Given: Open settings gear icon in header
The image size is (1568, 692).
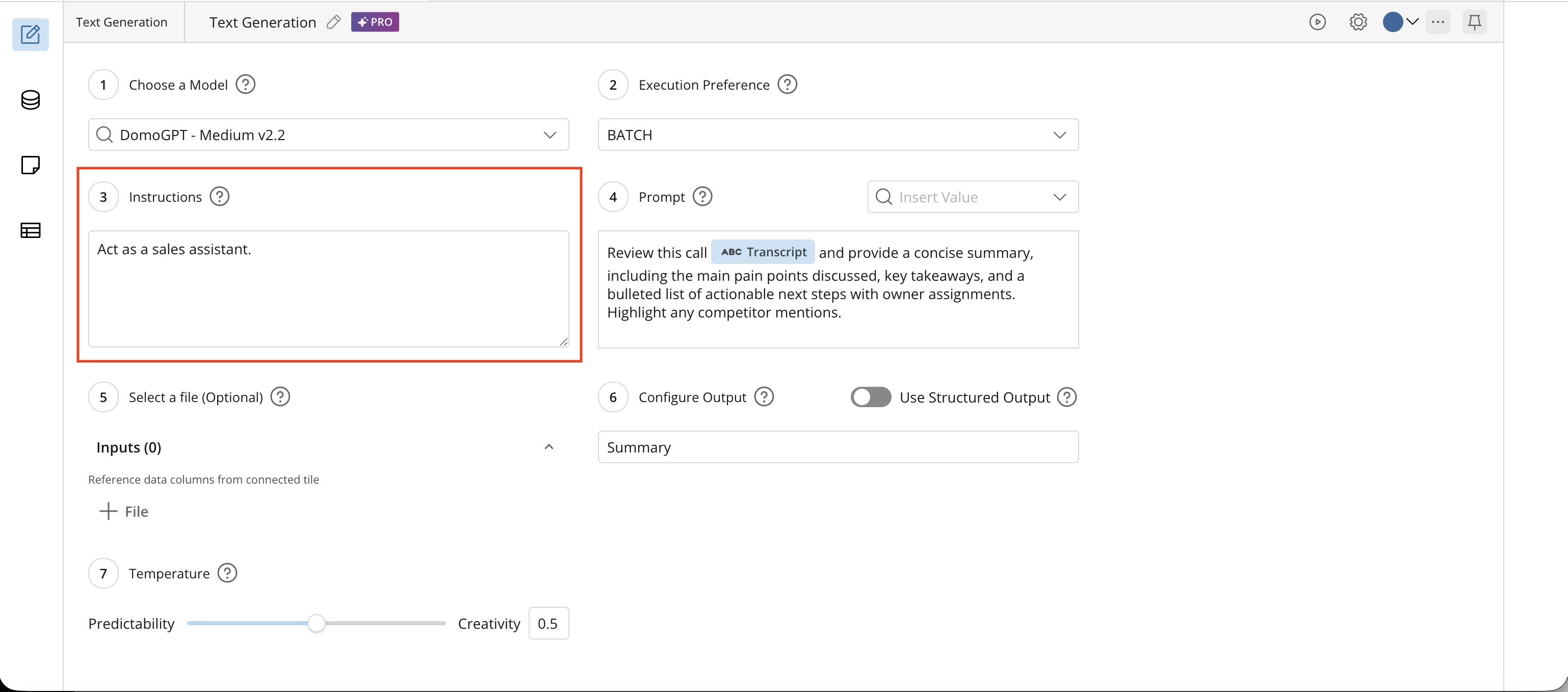Looking at the screenshot, I should pyautogui.click(x=1358, y=22).
